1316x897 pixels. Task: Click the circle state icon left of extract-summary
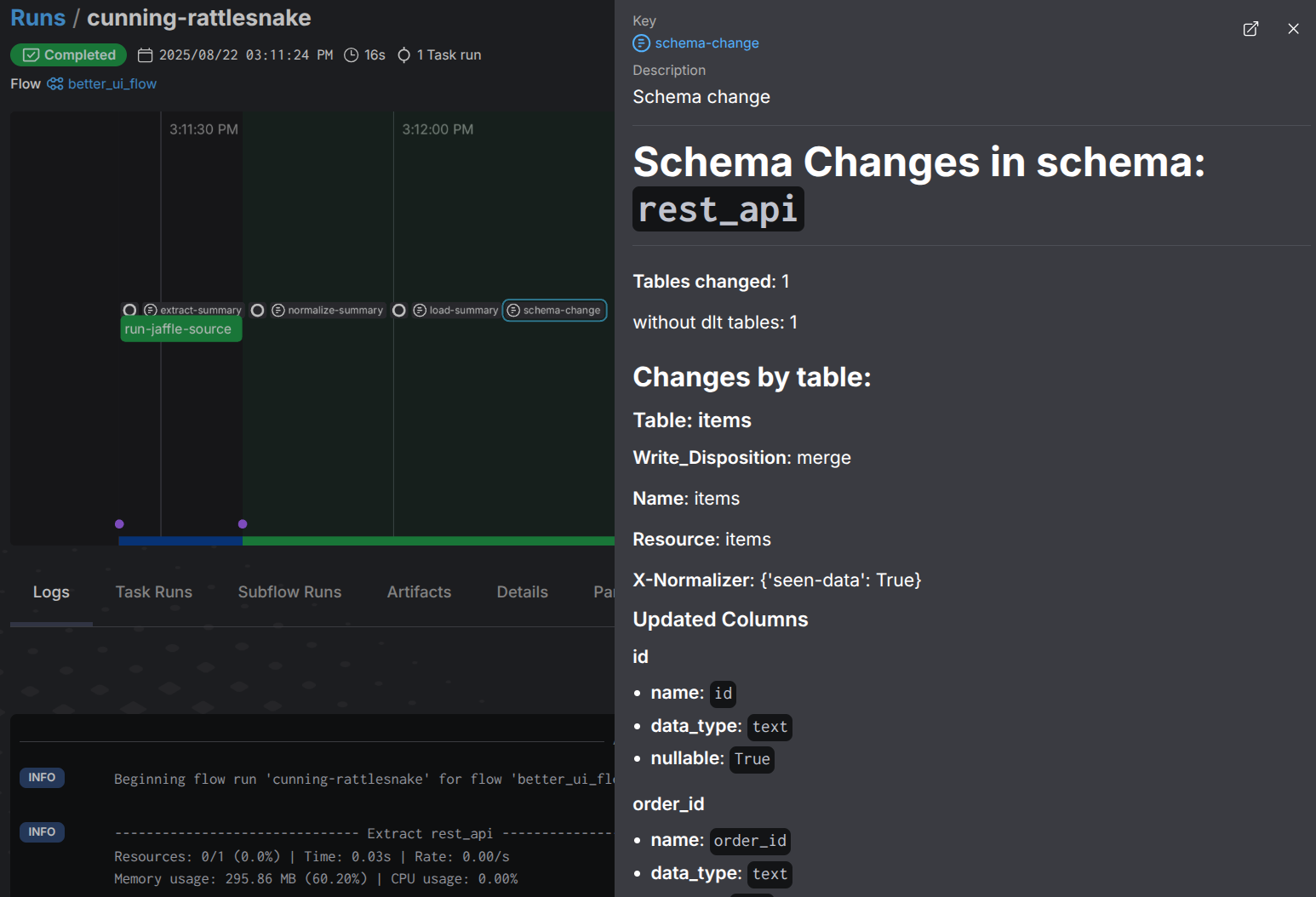click(129, 310)
